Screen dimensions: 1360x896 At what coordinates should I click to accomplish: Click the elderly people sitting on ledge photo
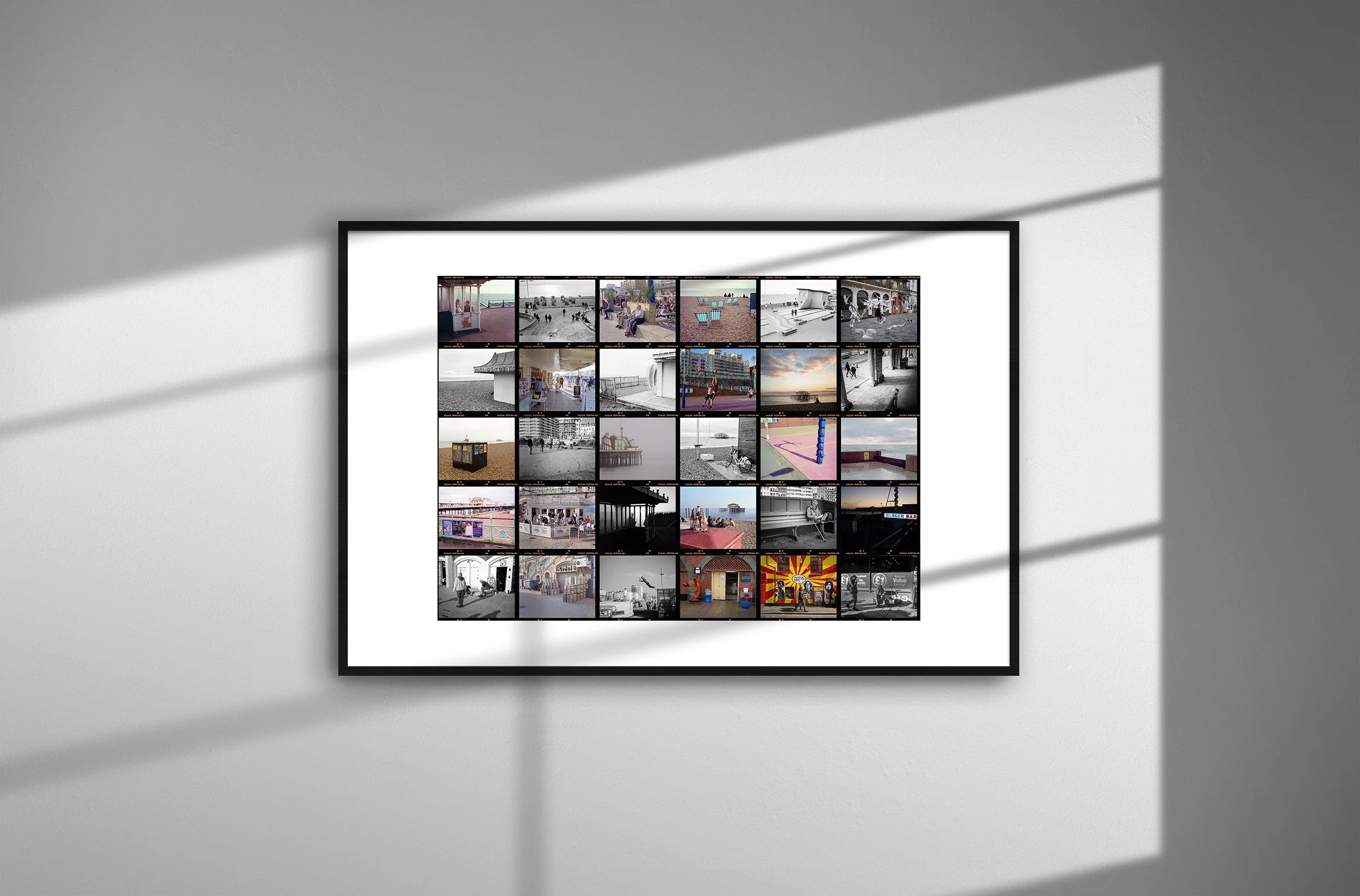(x=637, y=311)
